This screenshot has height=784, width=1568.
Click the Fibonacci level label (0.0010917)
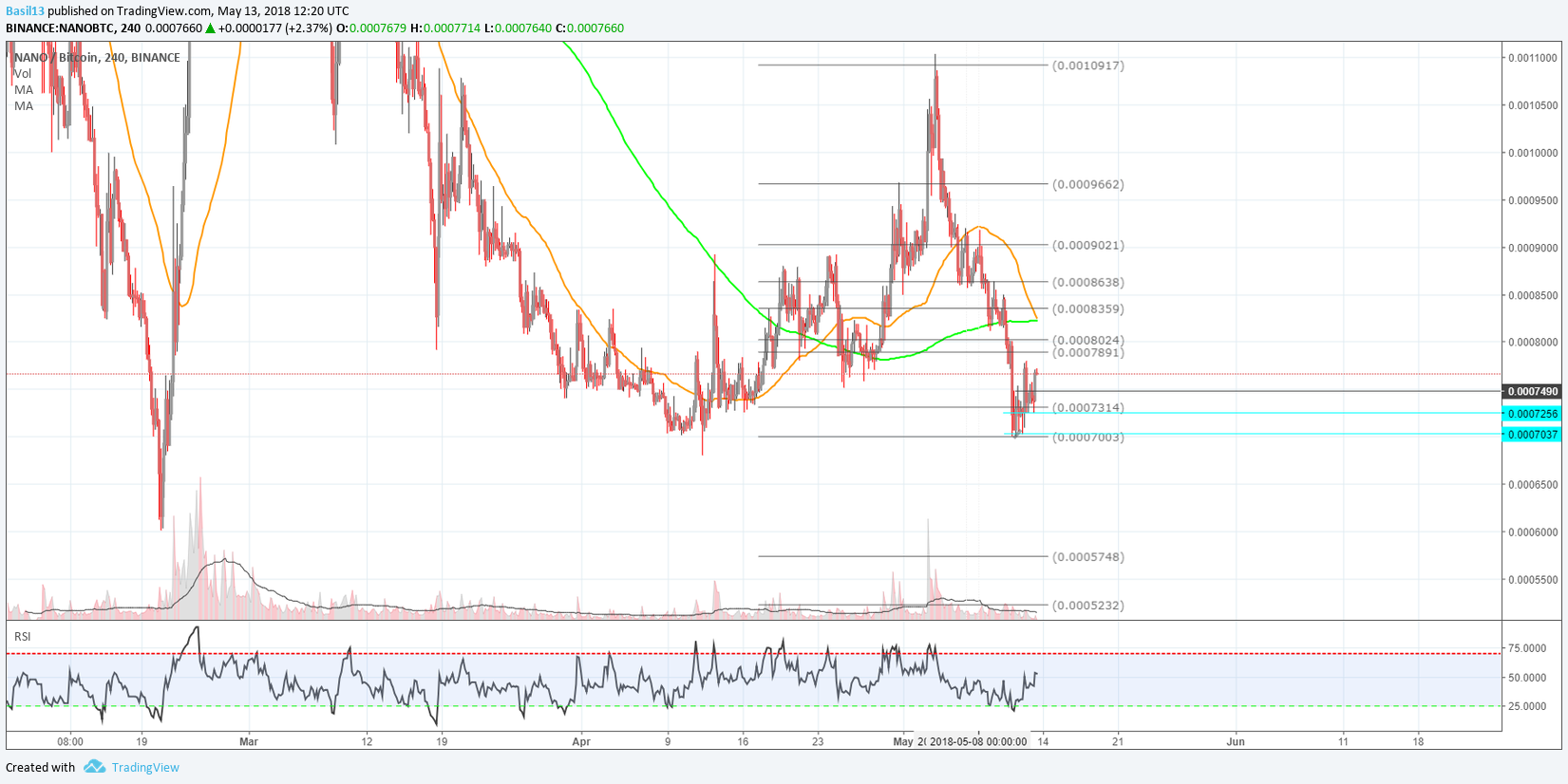(x=1088, y=65)
